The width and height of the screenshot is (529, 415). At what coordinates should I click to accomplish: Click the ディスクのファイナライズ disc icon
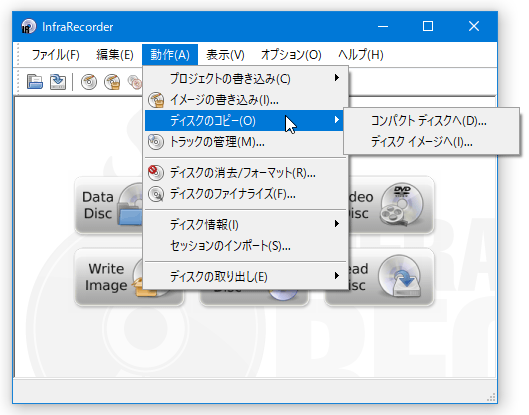(x=156, y=194)
